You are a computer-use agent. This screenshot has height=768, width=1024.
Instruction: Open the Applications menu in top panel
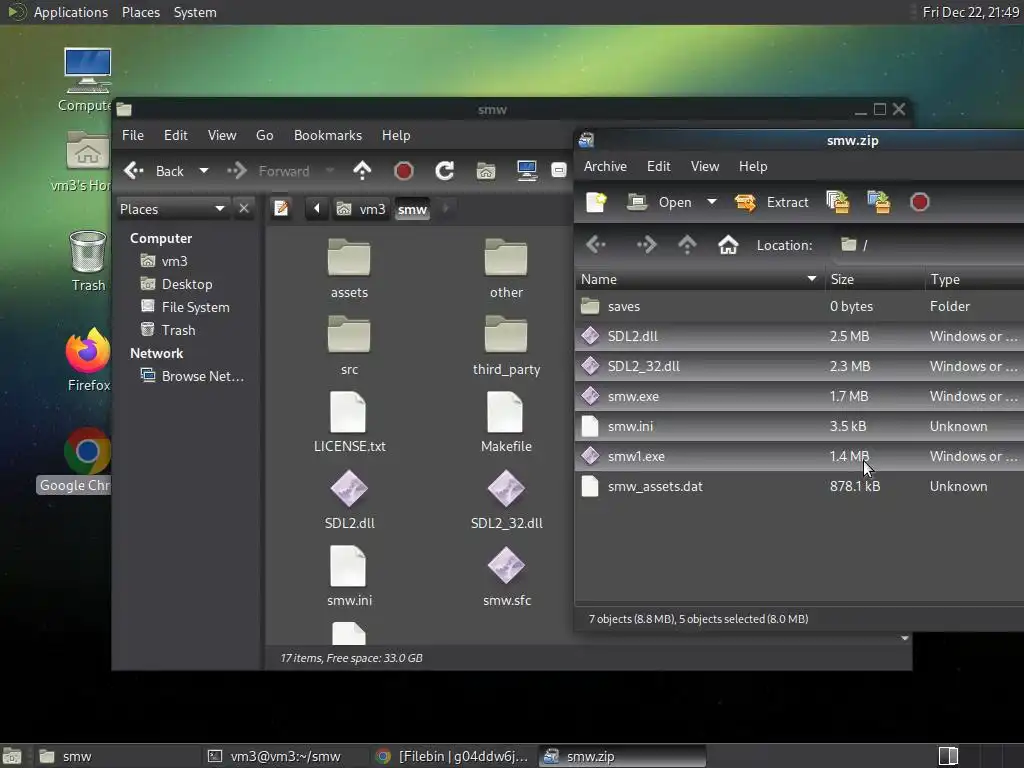coord(71,12)
